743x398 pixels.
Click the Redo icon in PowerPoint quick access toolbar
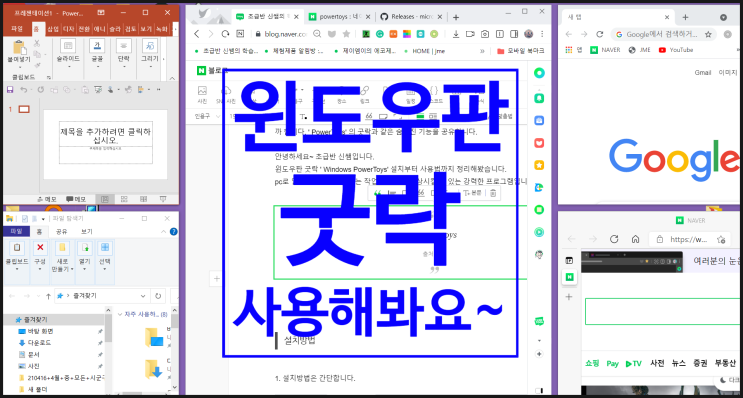pos(41,89)
